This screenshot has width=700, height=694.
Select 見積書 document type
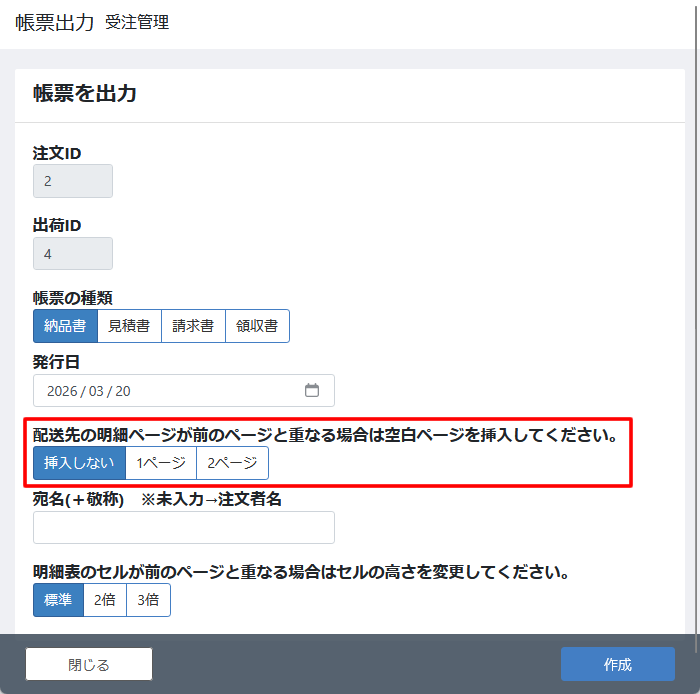[129, 326]
